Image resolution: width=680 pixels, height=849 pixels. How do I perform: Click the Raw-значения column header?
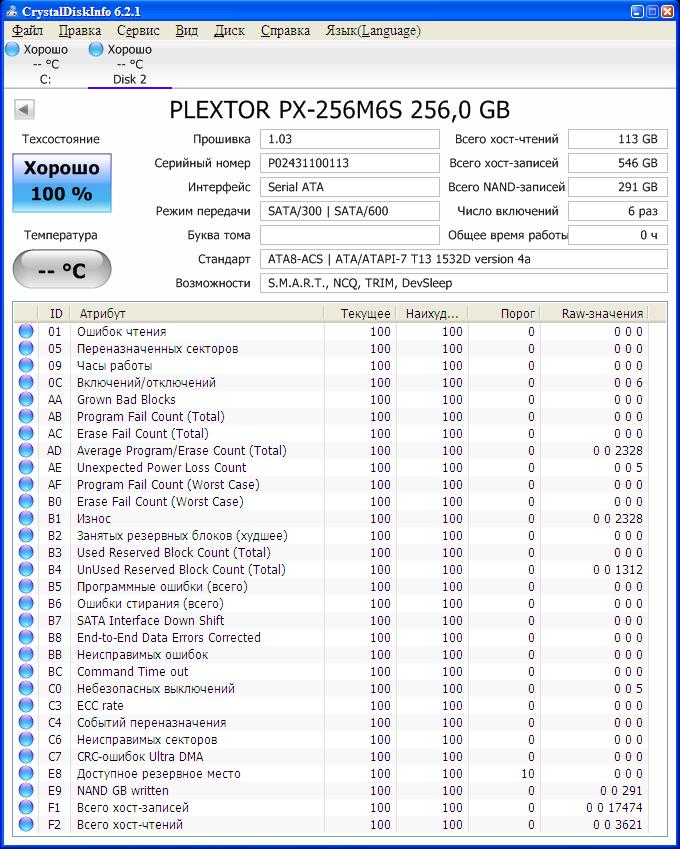594,314
